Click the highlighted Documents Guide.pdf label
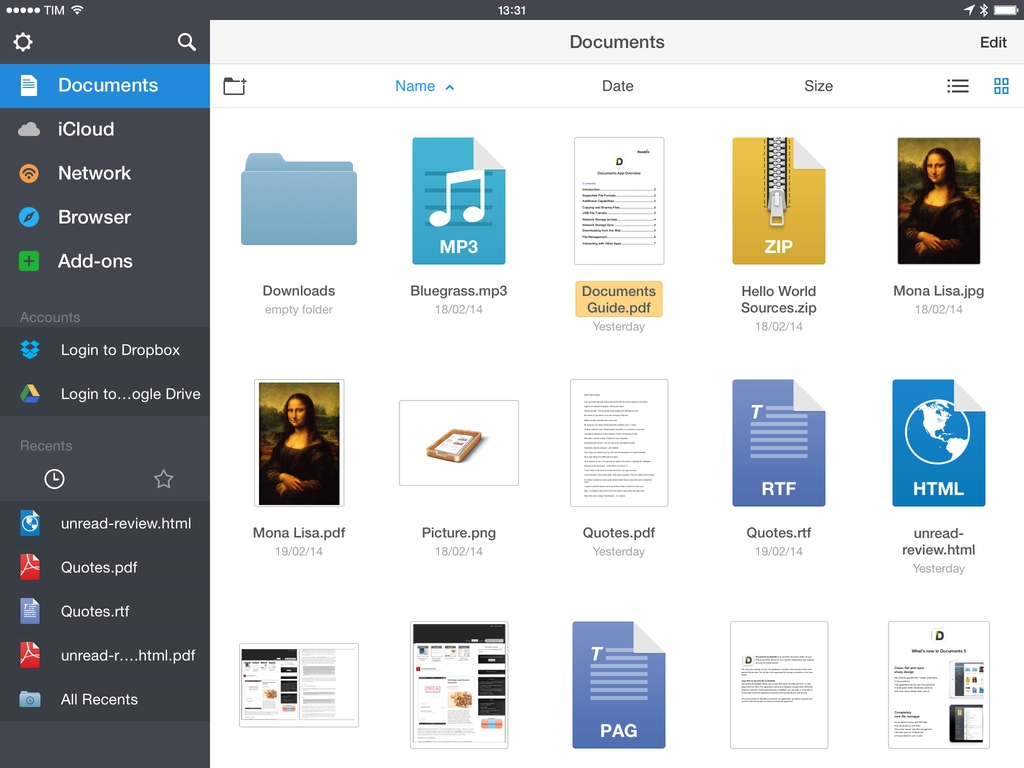The image size is (1024, 768). 619,299
